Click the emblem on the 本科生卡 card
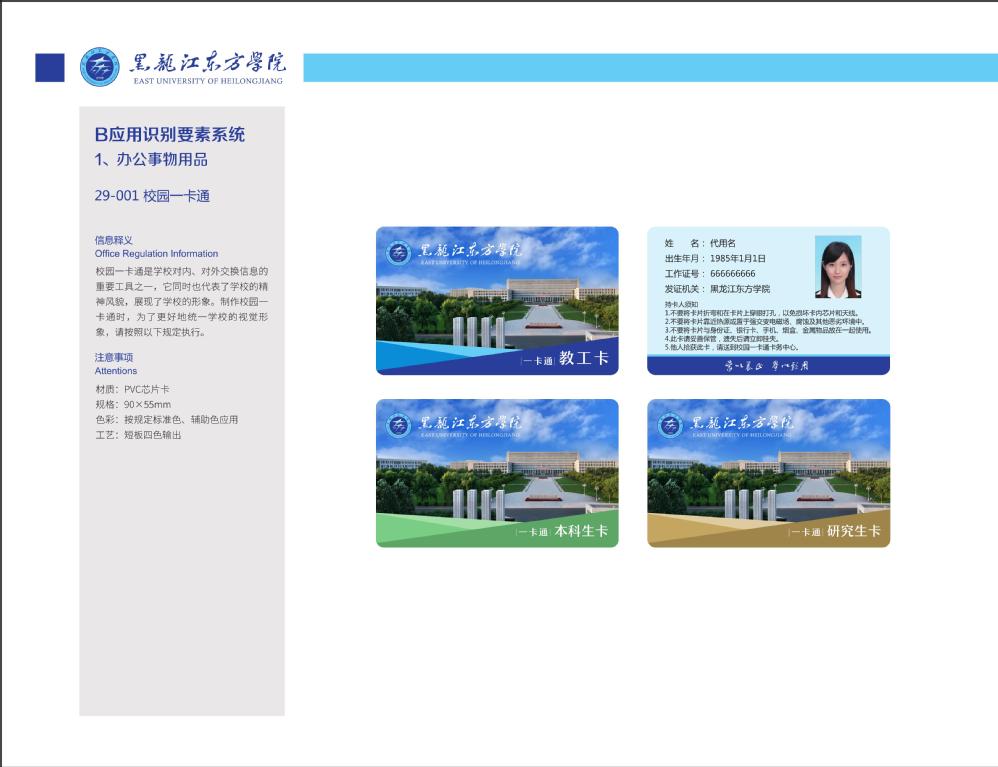Viewport: 998px width, 767px height. [399, 425]
